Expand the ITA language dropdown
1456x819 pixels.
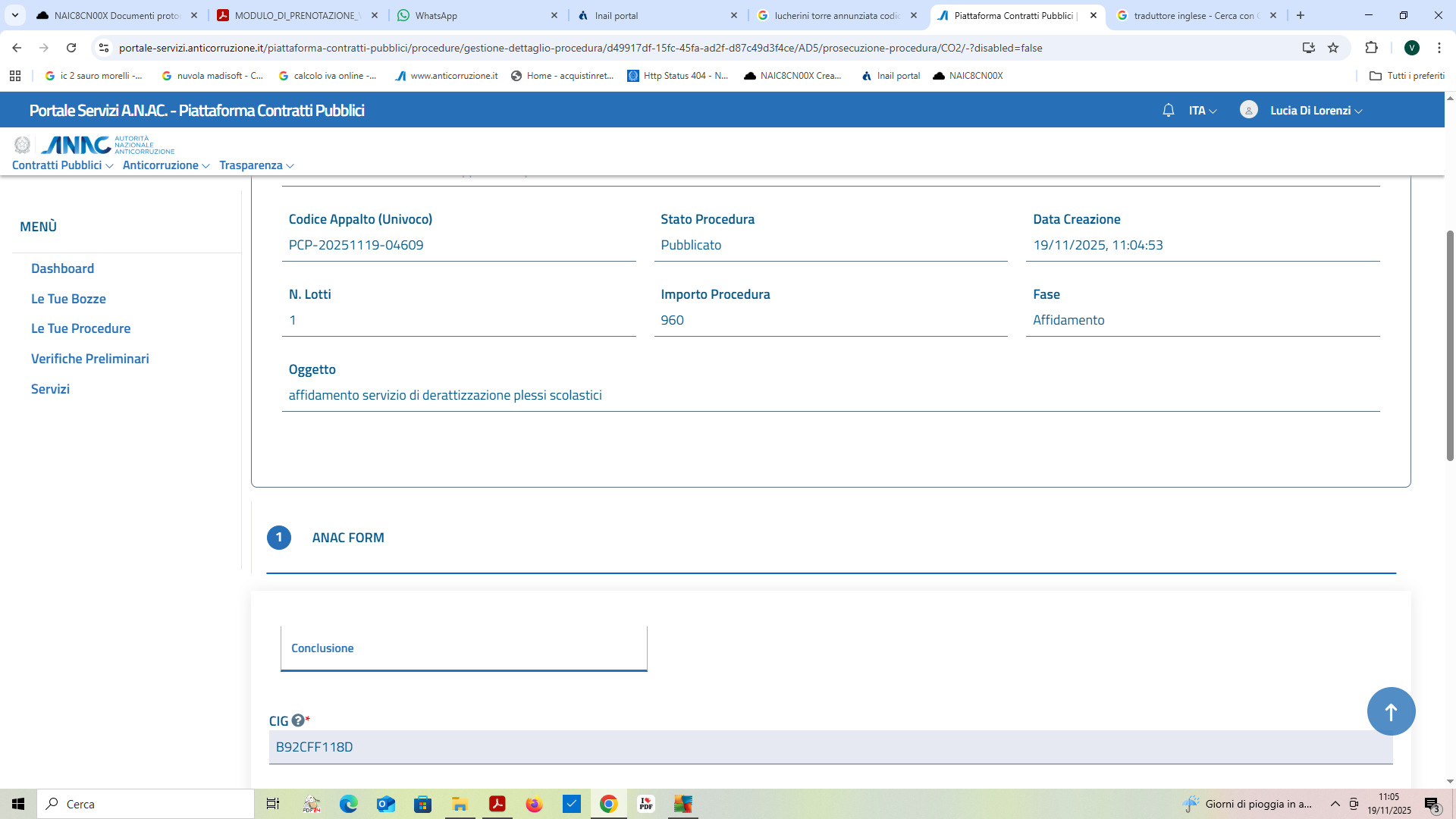(x=1203, y=111)
